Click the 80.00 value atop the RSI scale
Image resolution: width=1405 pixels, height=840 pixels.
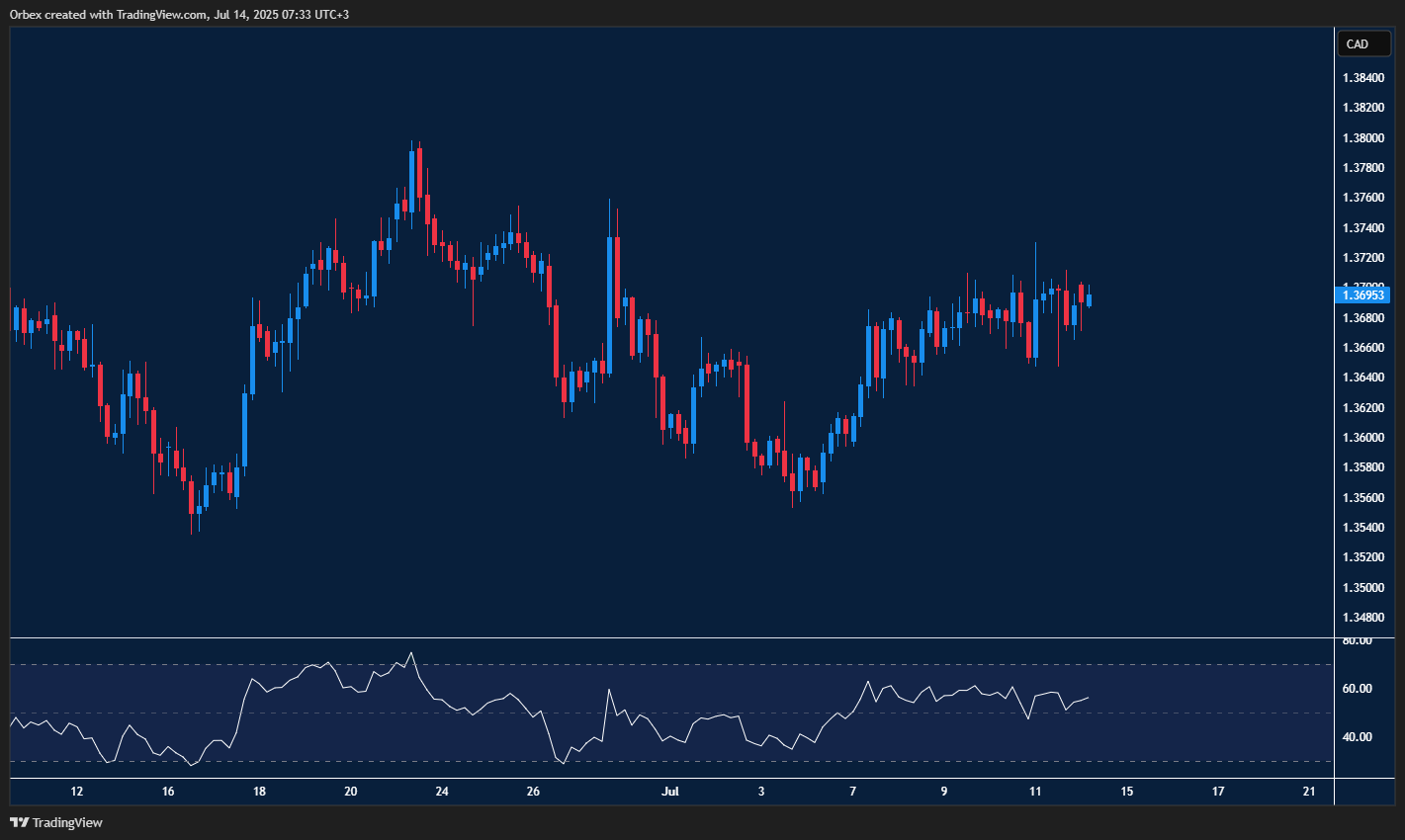(1360, 642)
